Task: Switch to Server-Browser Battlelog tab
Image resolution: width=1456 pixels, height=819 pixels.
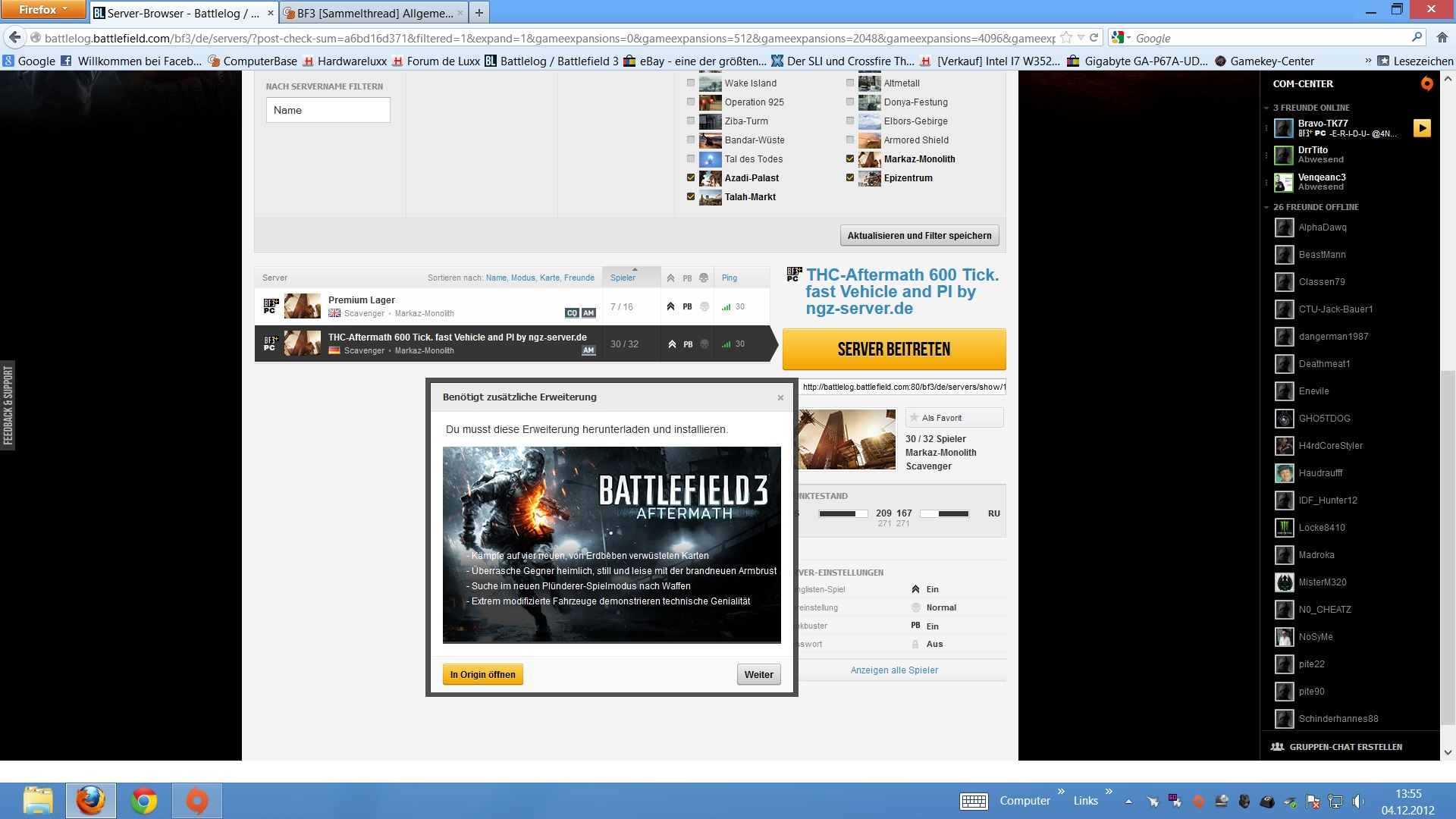Action: [184, 13]
